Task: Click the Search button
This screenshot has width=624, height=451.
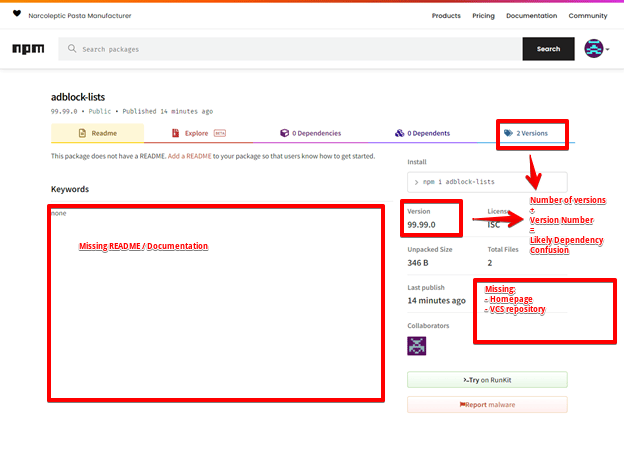Action: (548, 49)
